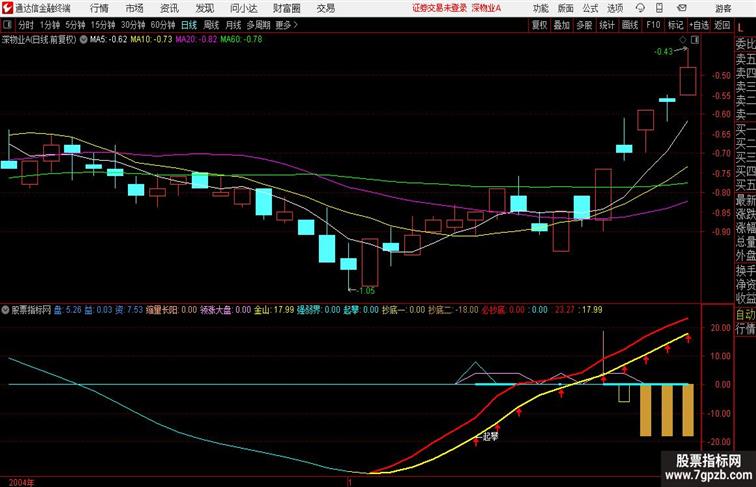Click the diamond icon above chart

click(x=683, y=40)
